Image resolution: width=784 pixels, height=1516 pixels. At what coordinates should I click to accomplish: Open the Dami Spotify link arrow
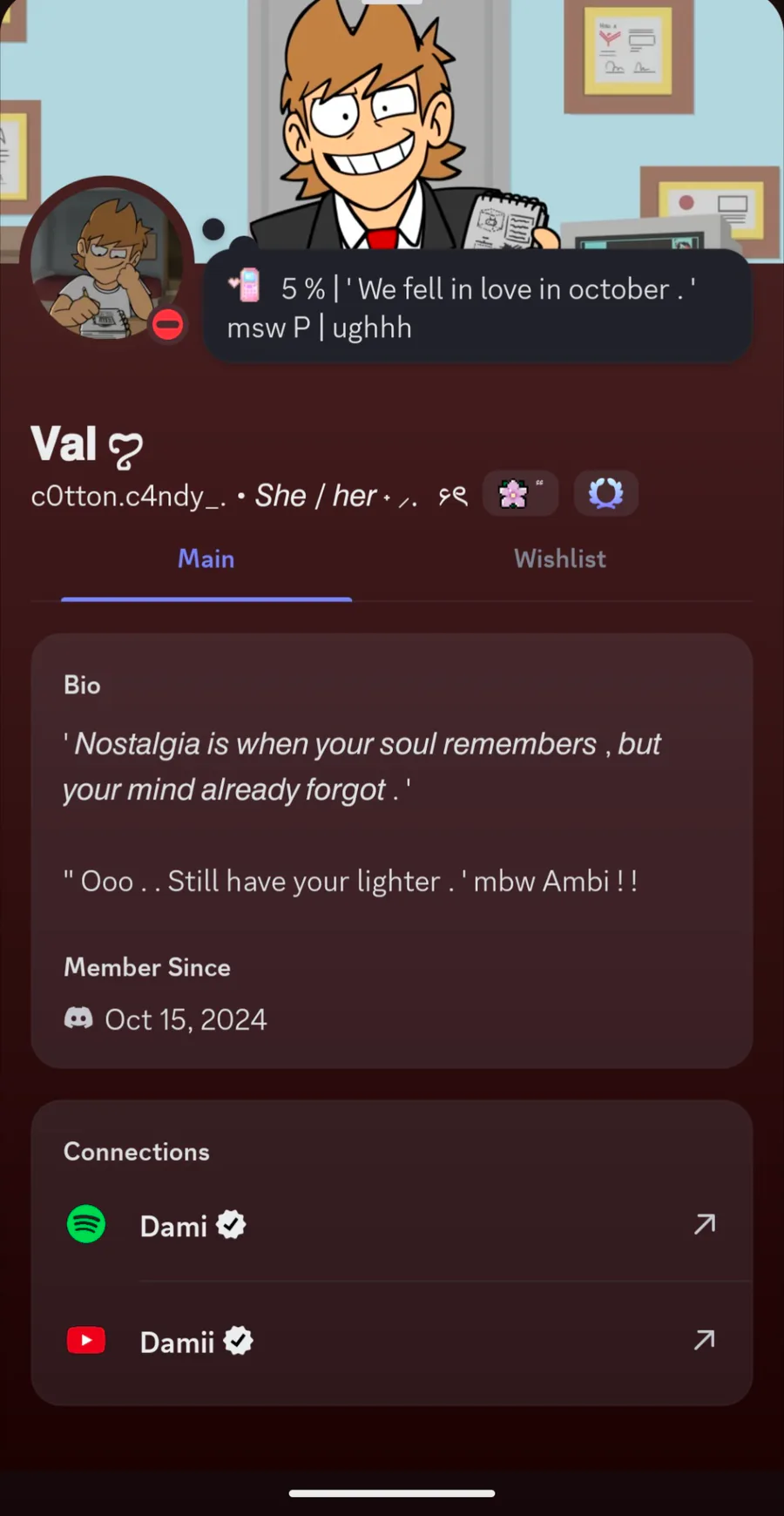(704, 1224)
